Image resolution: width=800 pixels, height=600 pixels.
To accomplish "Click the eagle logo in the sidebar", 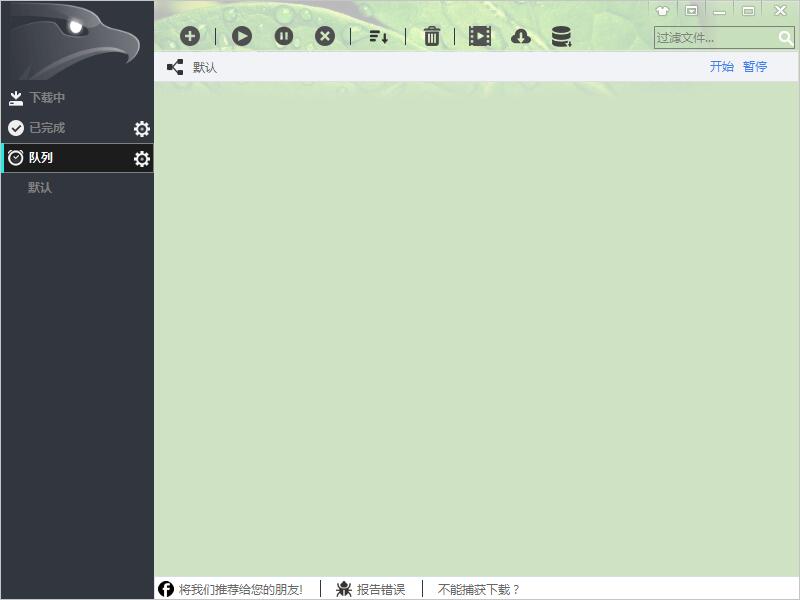I will [x=75, y=40].
